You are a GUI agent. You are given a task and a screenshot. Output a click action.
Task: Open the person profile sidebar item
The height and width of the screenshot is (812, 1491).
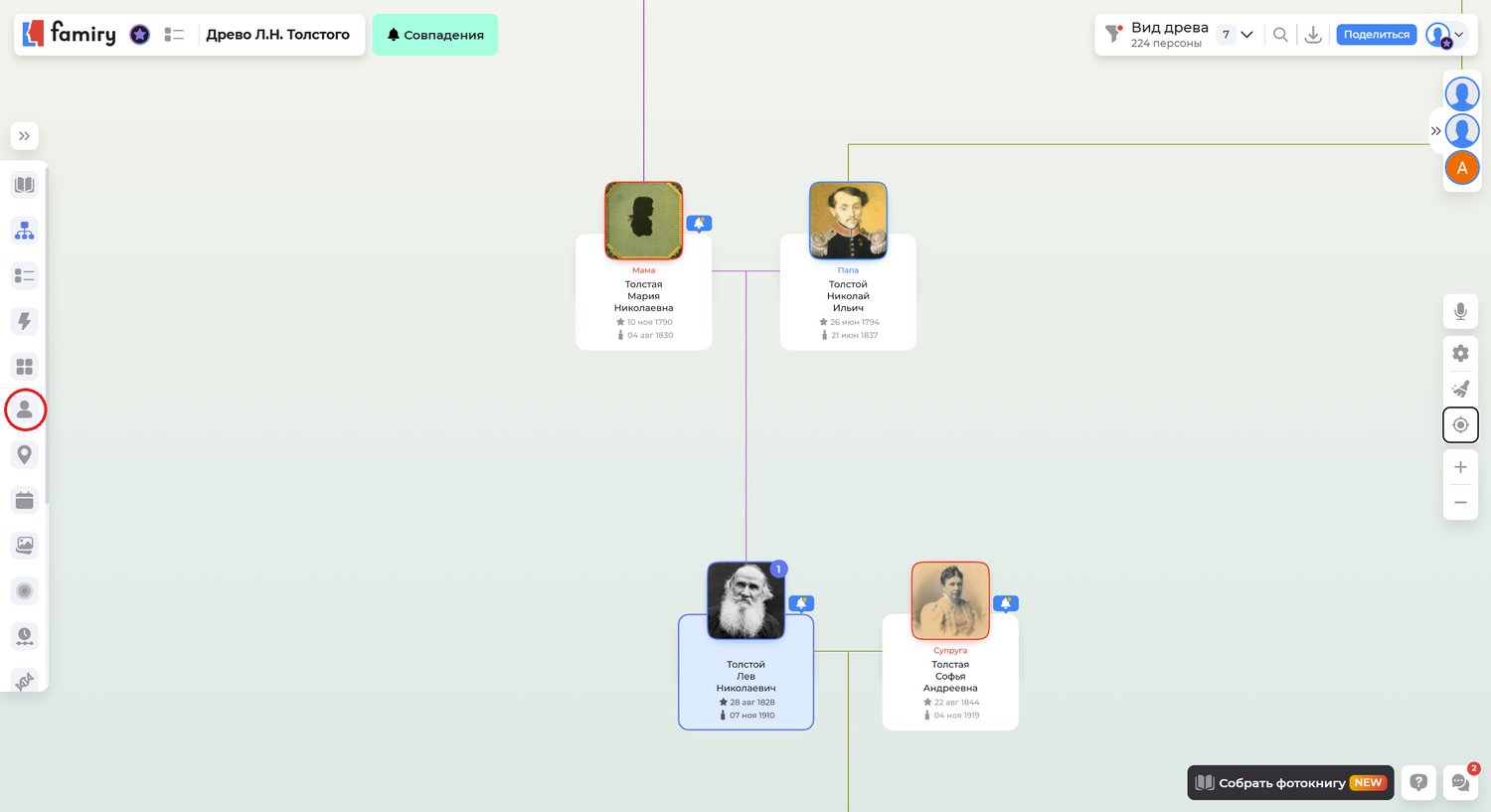[25, 409]
